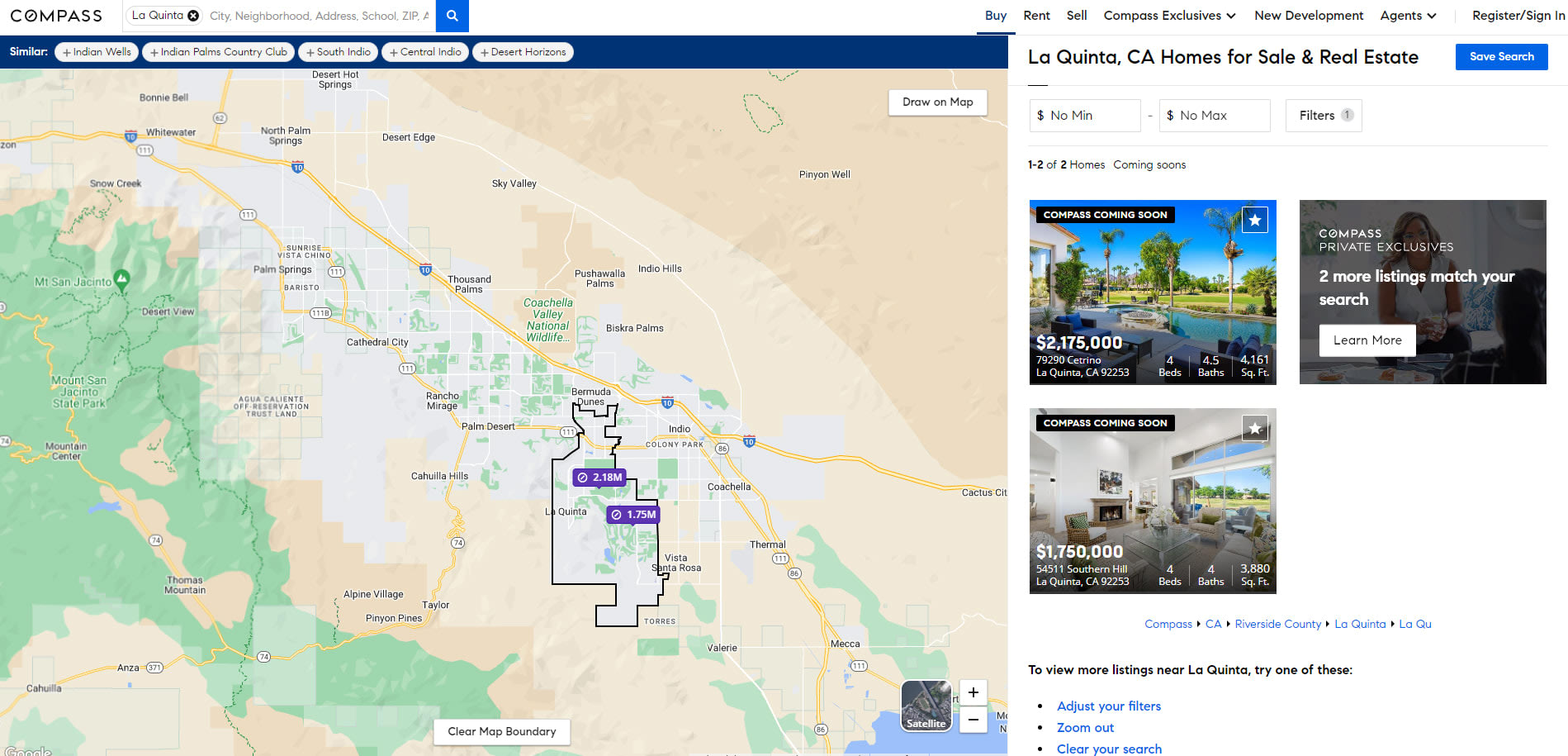Open the Rent tab

pyautogui.click(x=1036, y=16)
